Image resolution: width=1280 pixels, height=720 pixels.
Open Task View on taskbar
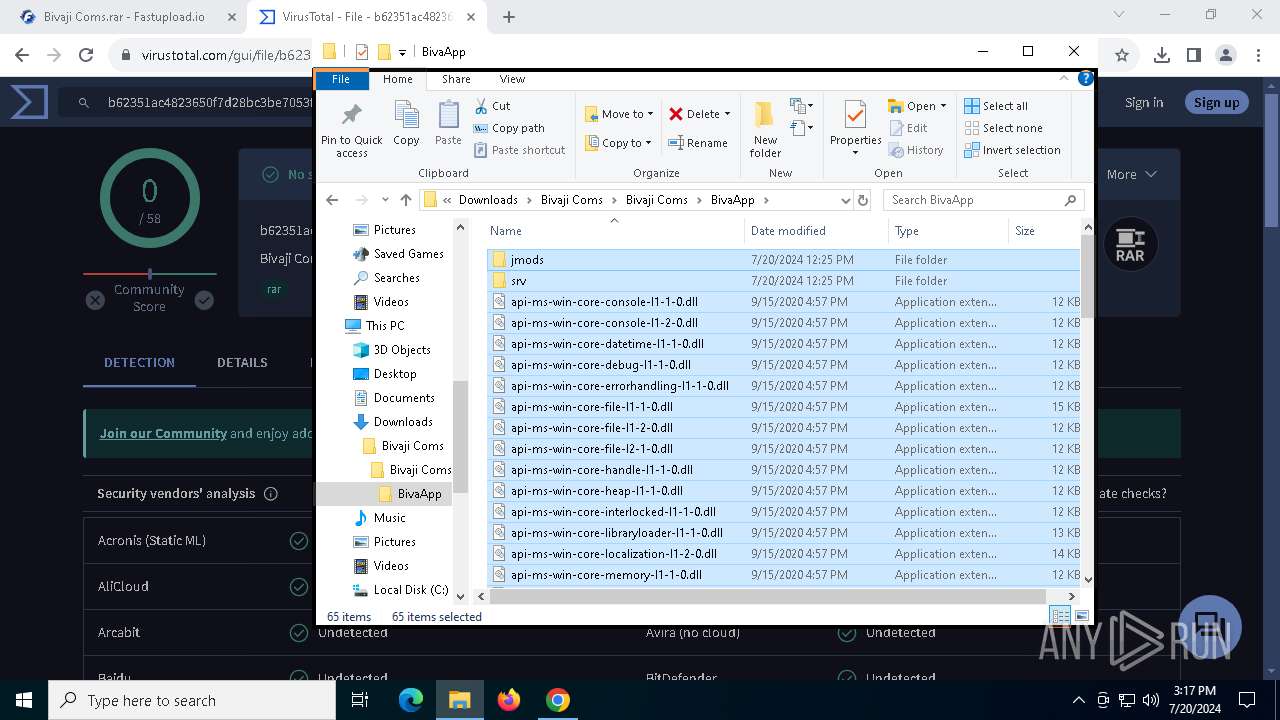[361, 700]
